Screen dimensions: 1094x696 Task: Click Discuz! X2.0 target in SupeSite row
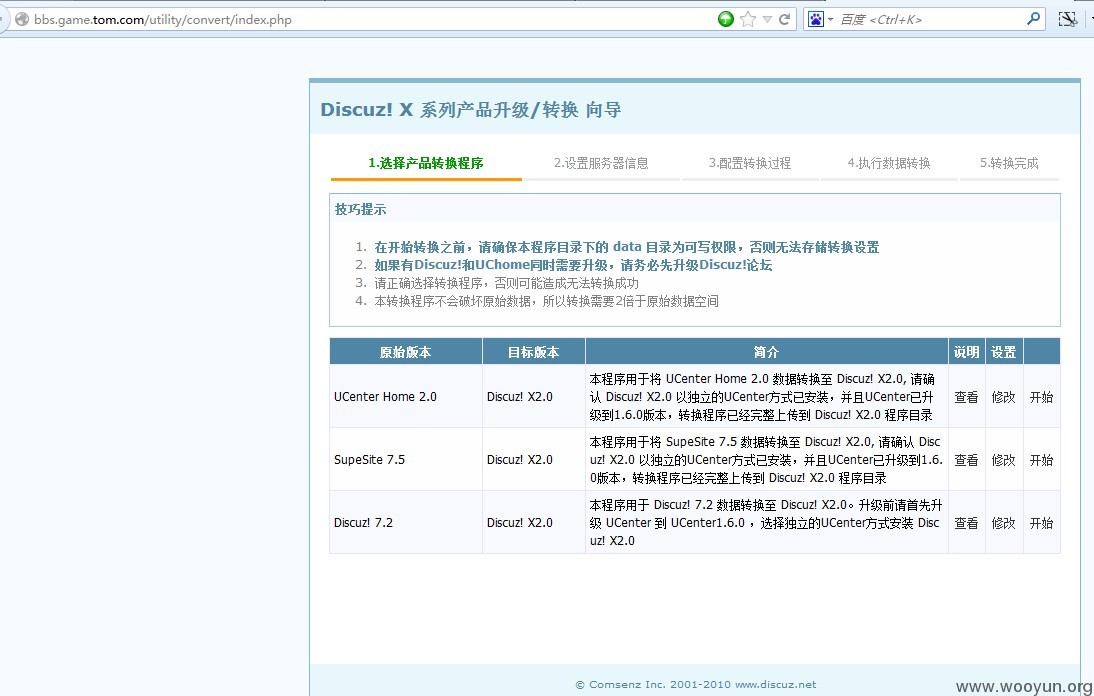coord(520,460)
